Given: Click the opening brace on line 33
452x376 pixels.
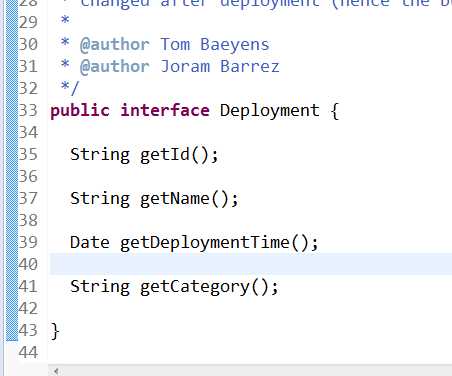Looking at the screenshot, I should click(x=335, y=111).
